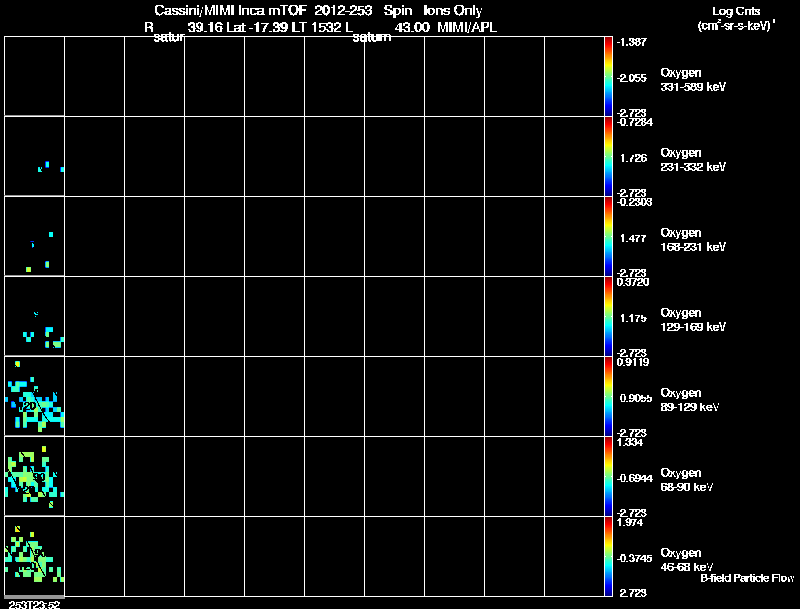This screenshot has width=800, height=609.
Task: Click the 1.175 colorbar value
Action: coord(634,318)
